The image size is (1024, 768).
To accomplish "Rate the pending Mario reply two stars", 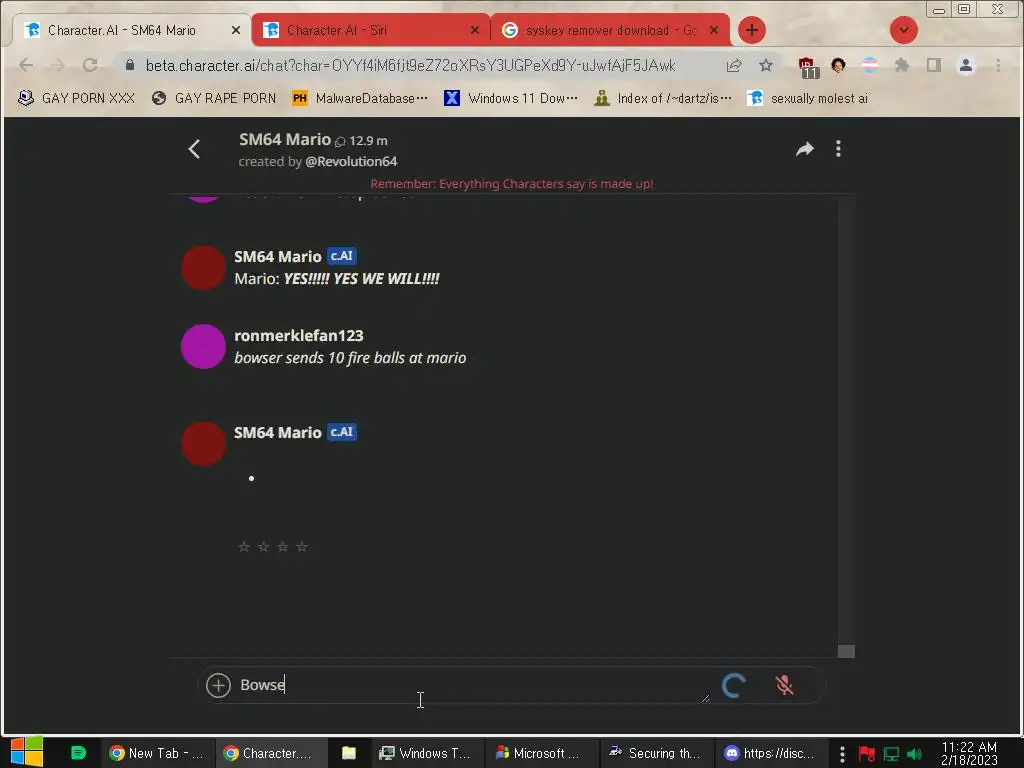I will (x=263, y=547).
